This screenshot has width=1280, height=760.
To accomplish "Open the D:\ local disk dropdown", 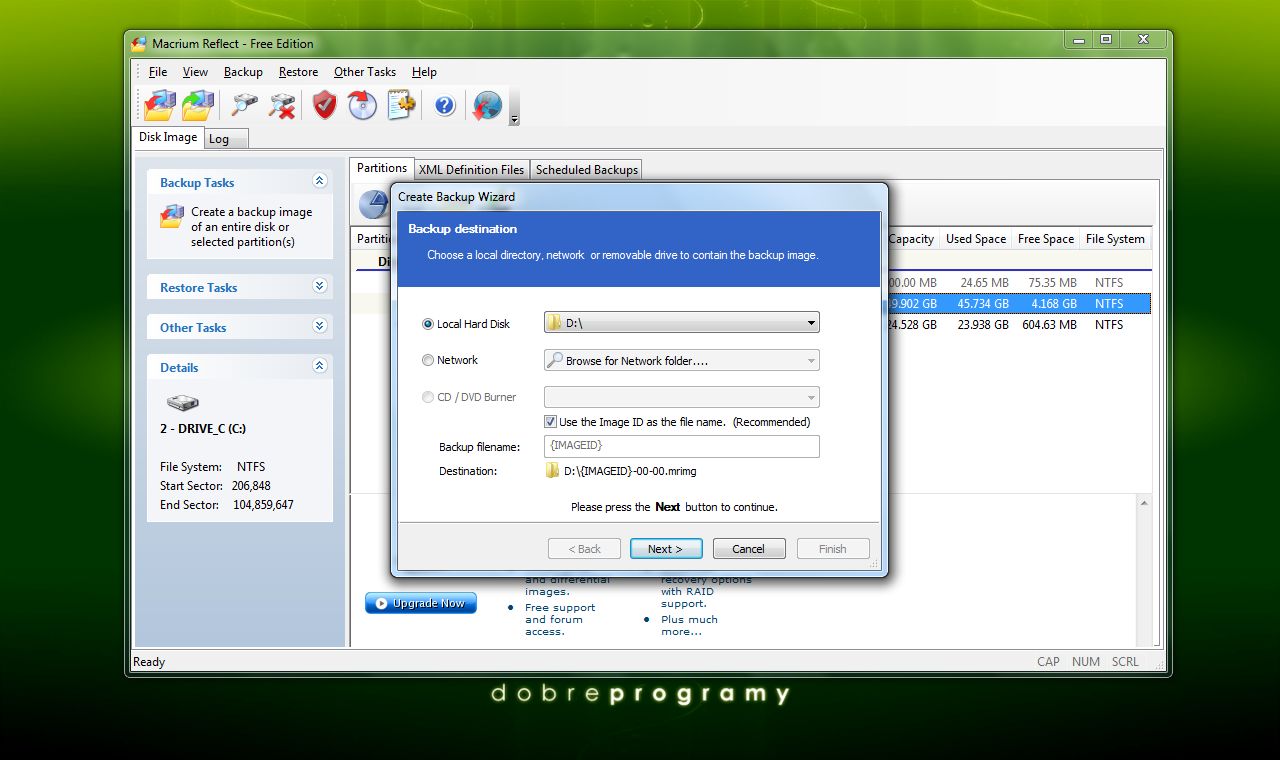I will [x=811, y=323].
